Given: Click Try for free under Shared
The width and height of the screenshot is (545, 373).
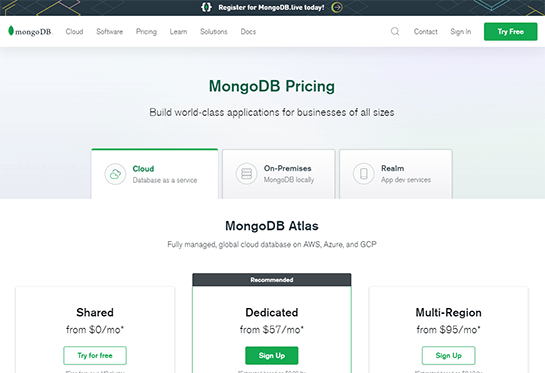Looking at the screenshot, I should coord(95,355).
